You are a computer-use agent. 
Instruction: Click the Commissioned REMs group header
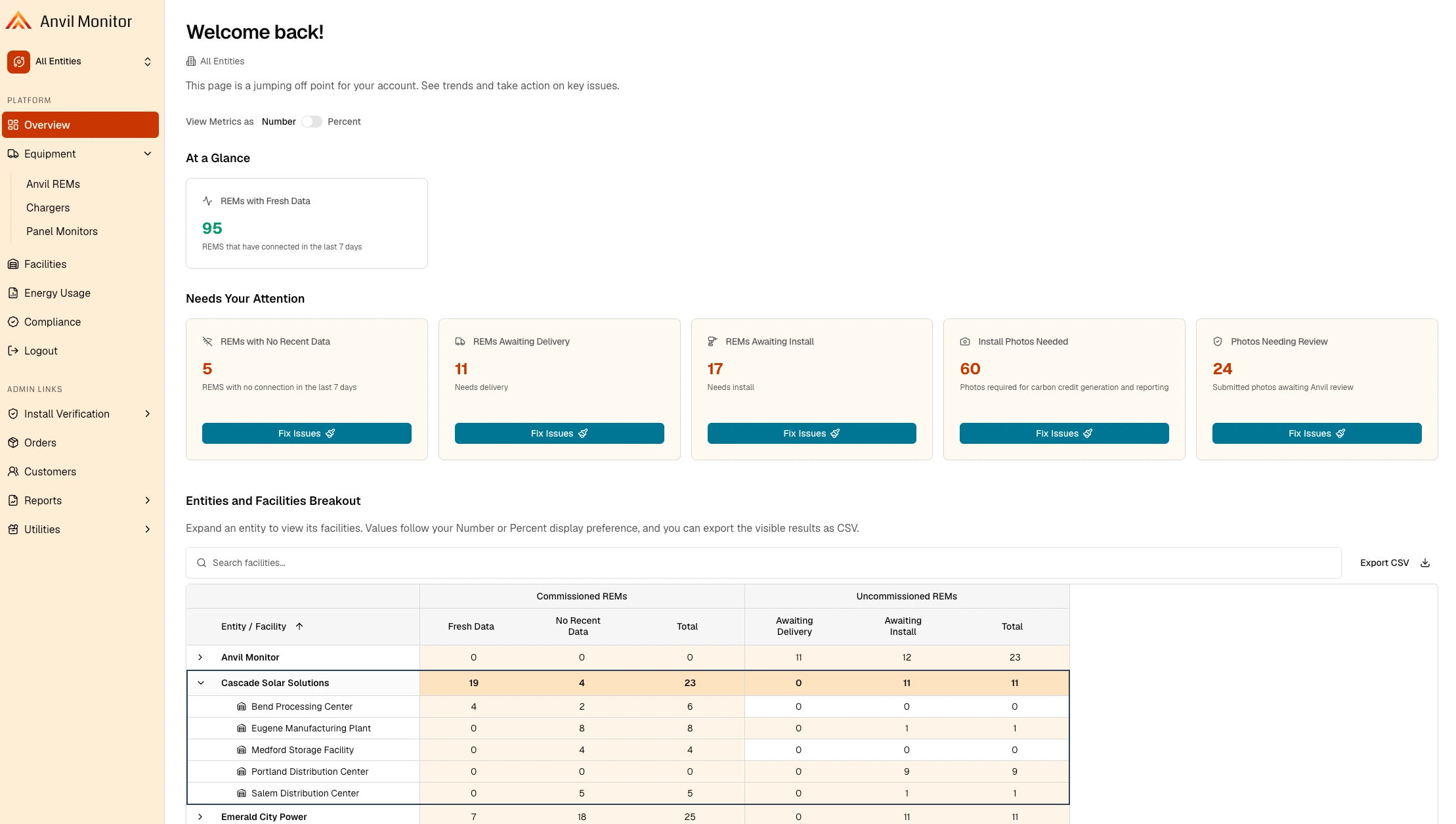click(582, 596)
